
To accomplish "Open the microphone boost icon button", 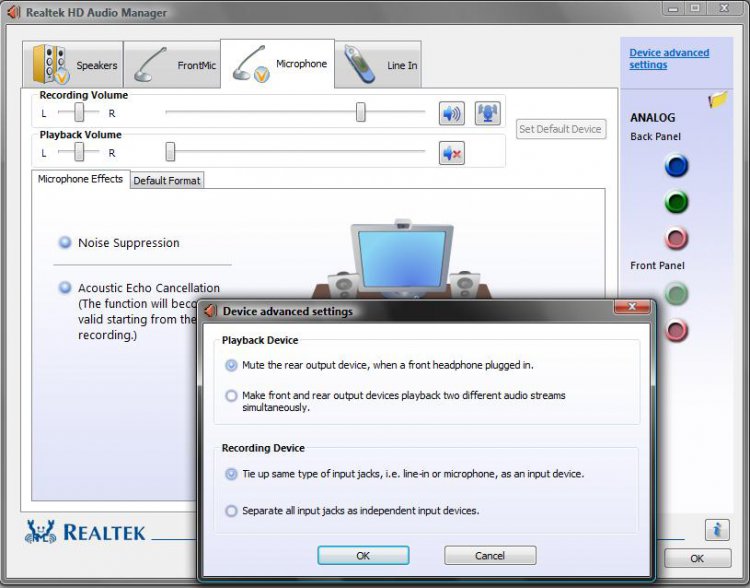I will (487, 113).
